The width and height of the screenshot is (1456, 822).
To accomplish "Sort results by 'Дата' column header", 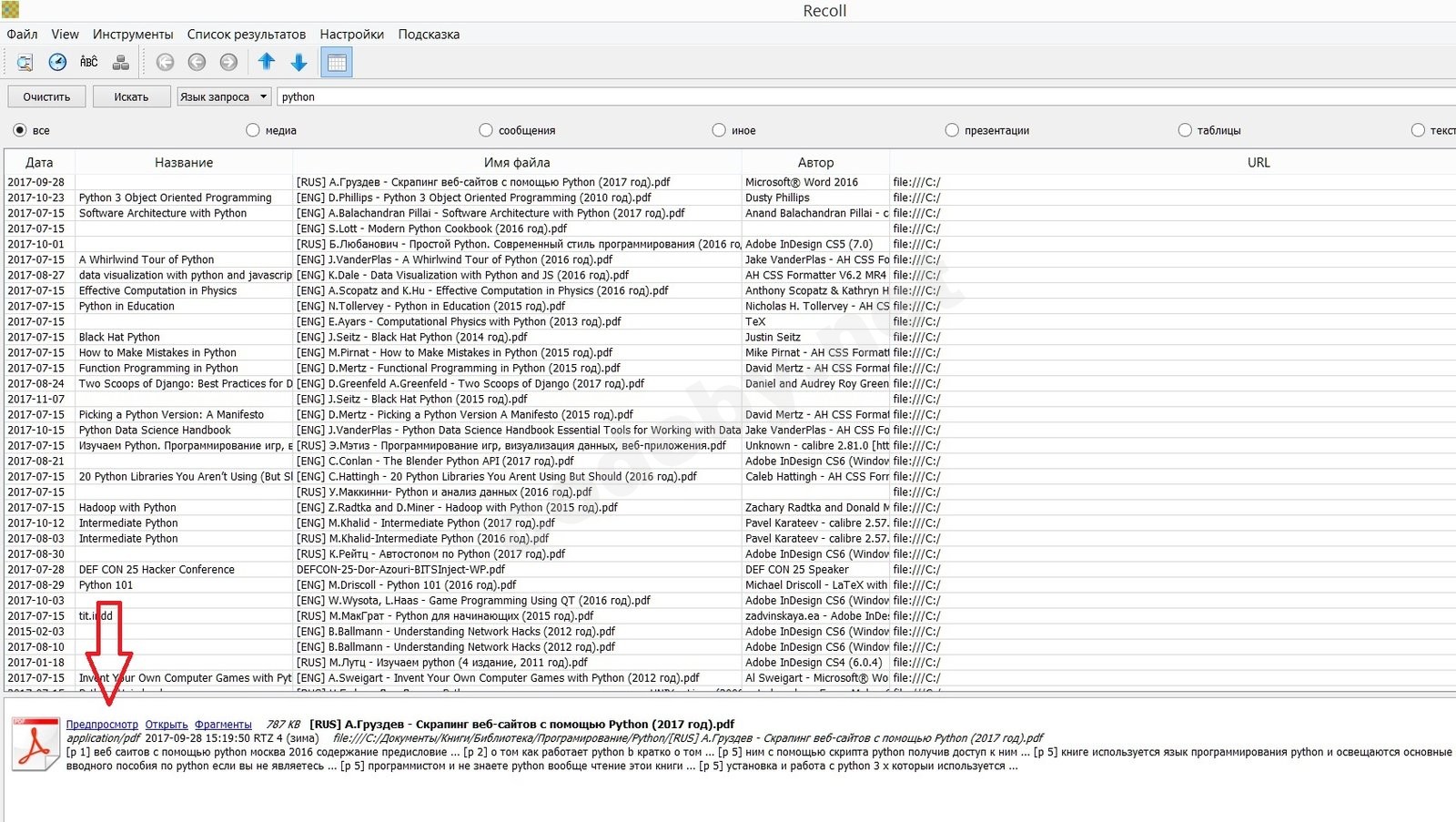I will 39,162.
